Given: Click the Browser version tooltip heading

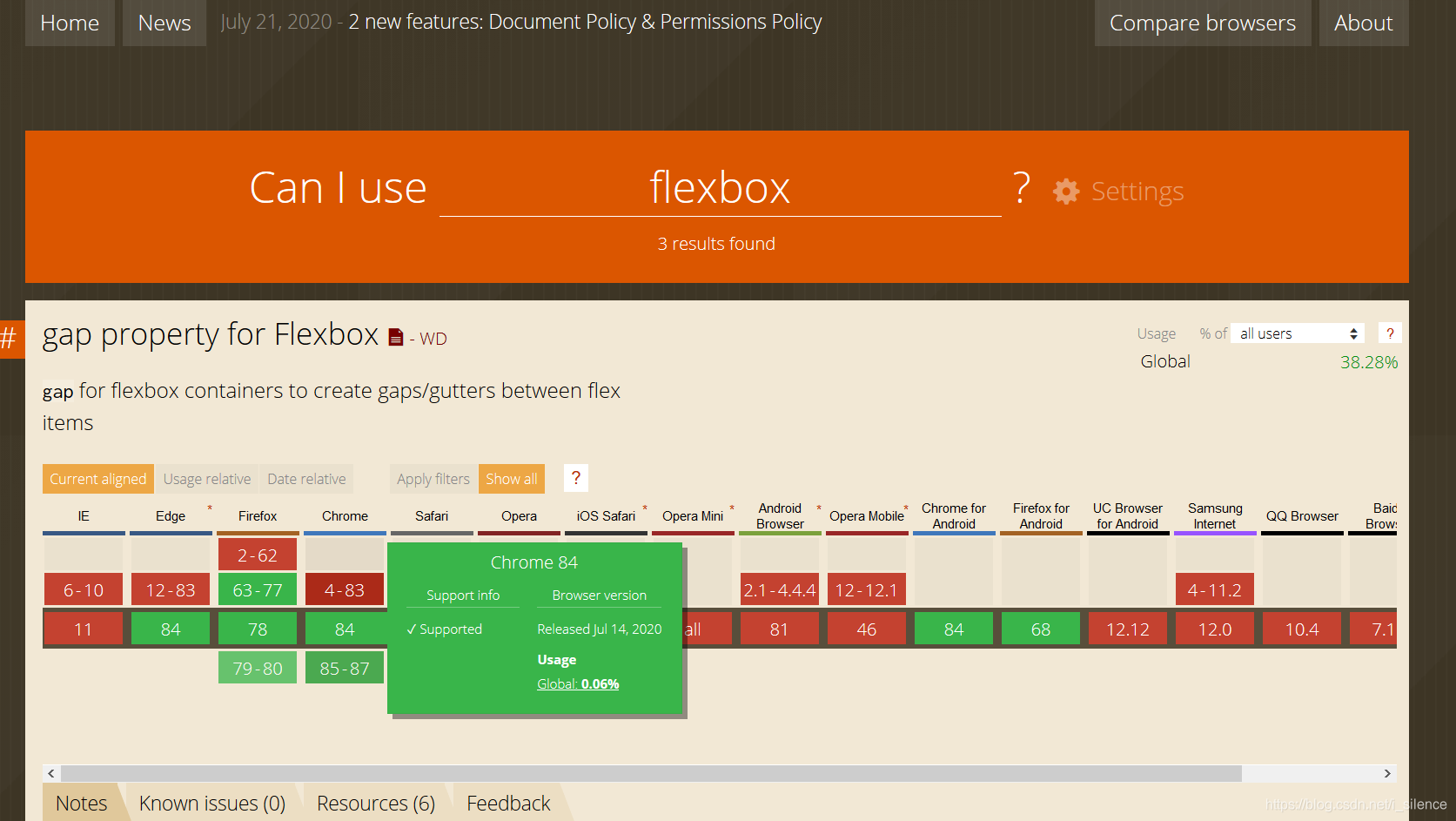Looking at the screenshot, I should (x=600, y=595).
